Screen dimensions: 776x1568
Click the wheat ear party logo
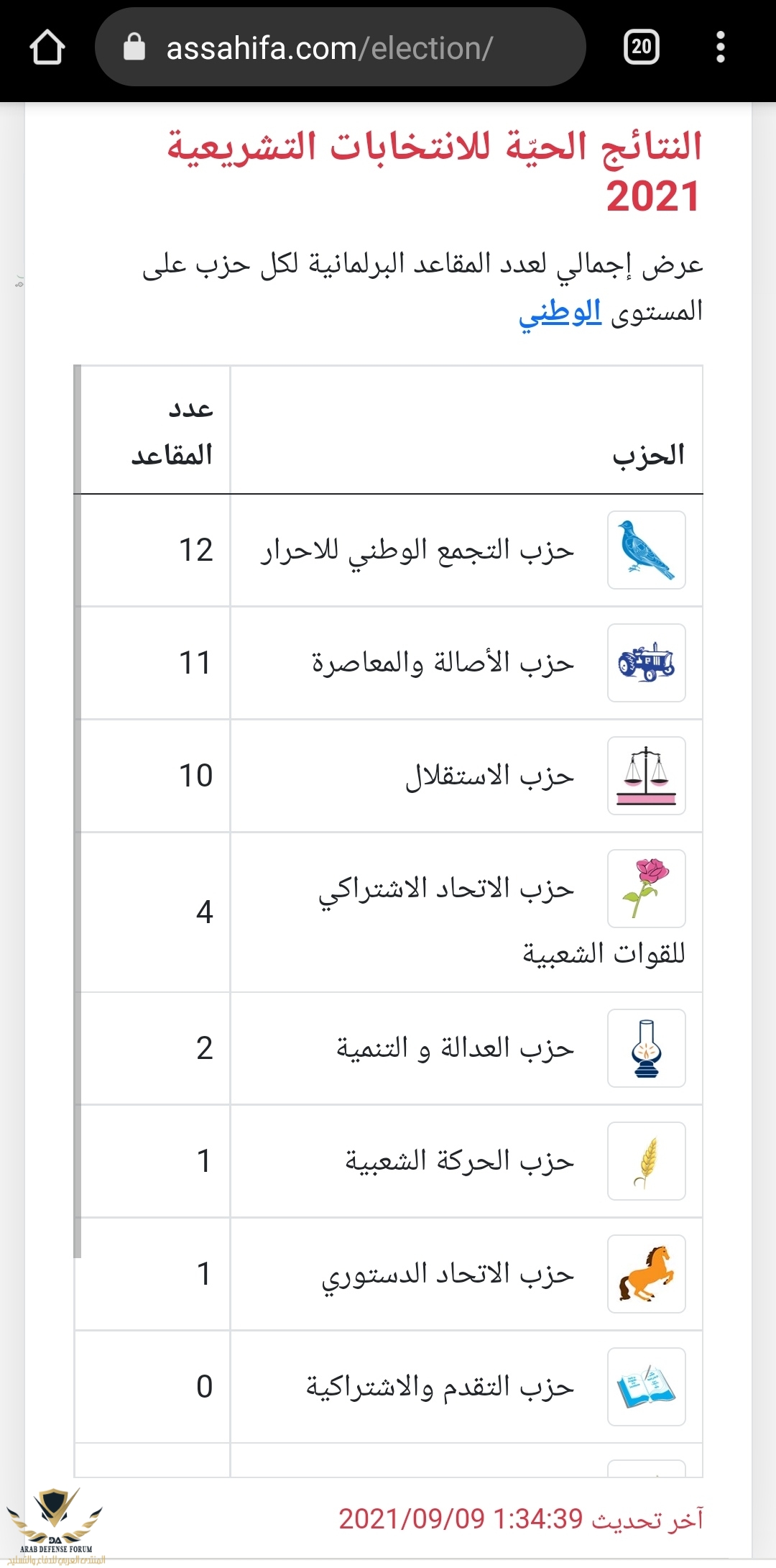[x=647, y=1161]
